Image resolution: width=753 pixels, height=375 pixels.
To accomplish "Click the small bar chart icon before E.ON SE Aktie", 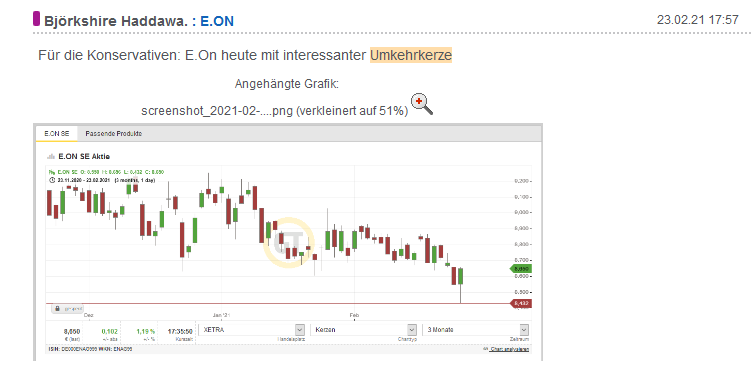I will pyautogui.click(x=51, y=157).
